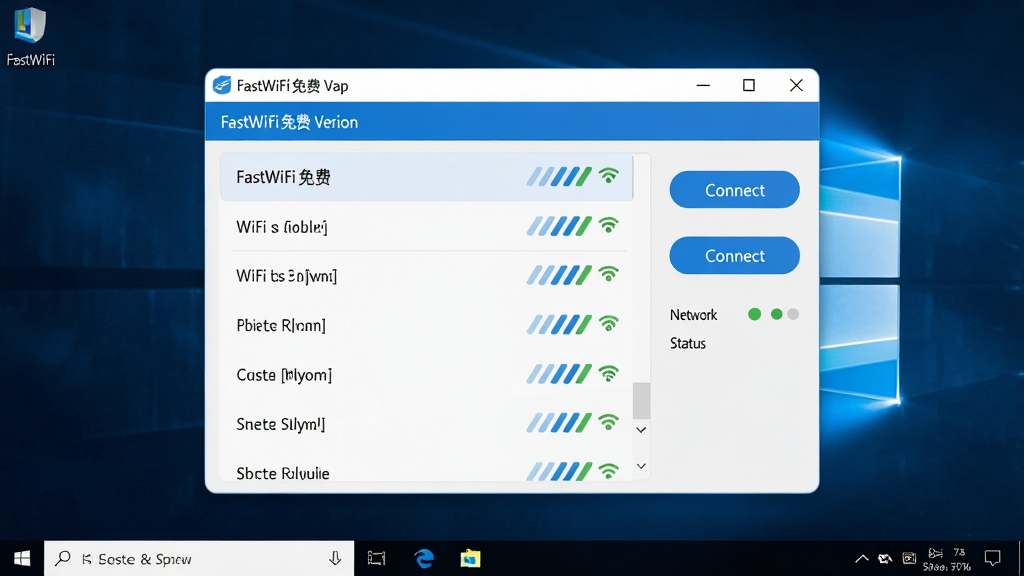Select the WiFi s fioble network
The height and width of the screenshot is (576, 1024).
[426, 227]
